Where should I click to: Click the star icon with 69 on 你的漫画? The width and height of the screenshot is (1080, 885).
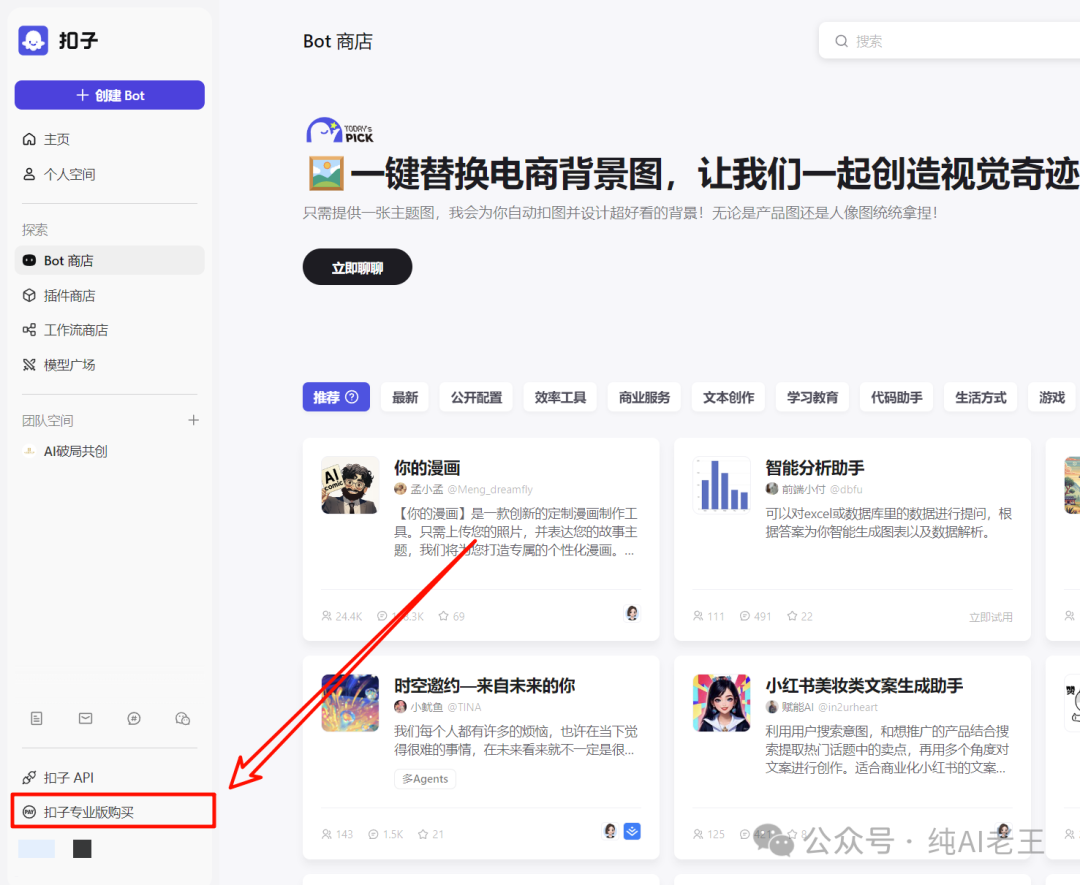click(444, 616)
